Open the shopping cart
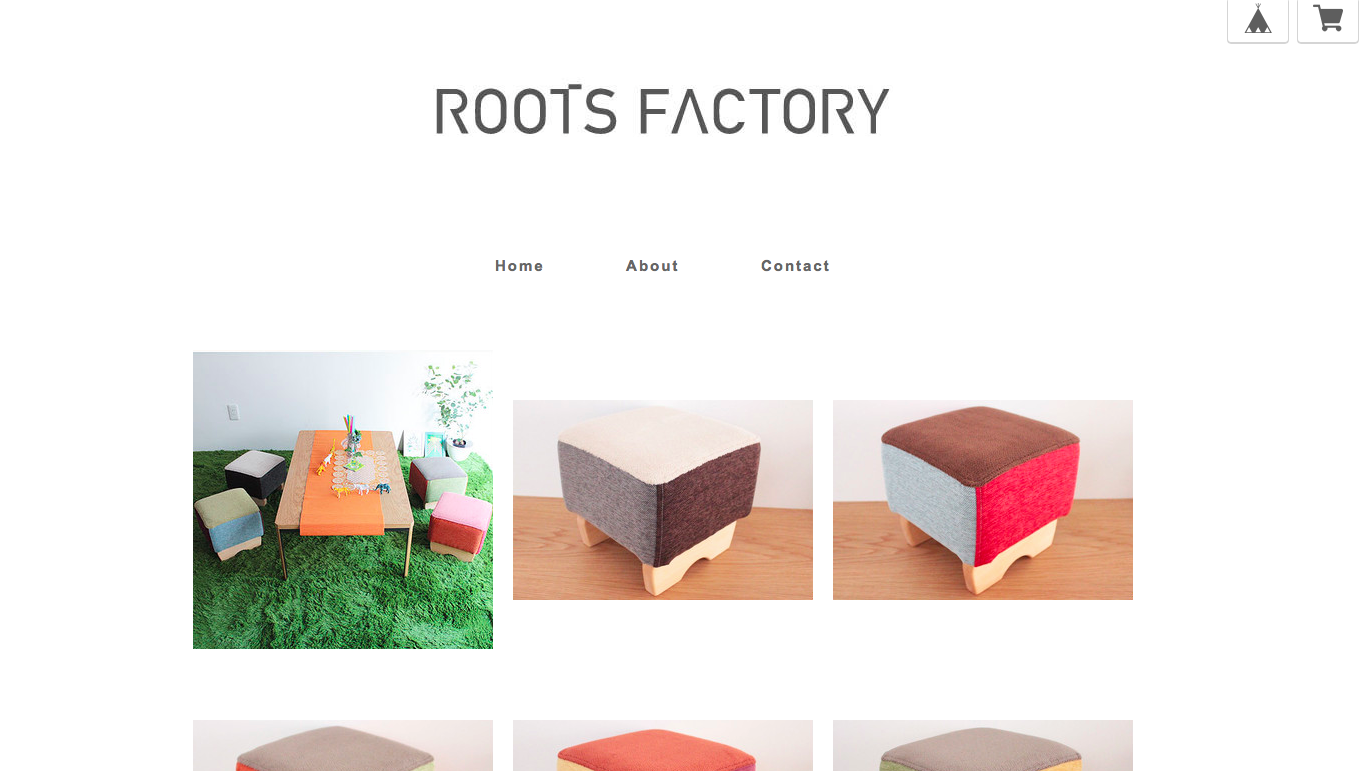This screenshot has height=771, width=1369. point(1328,20)
